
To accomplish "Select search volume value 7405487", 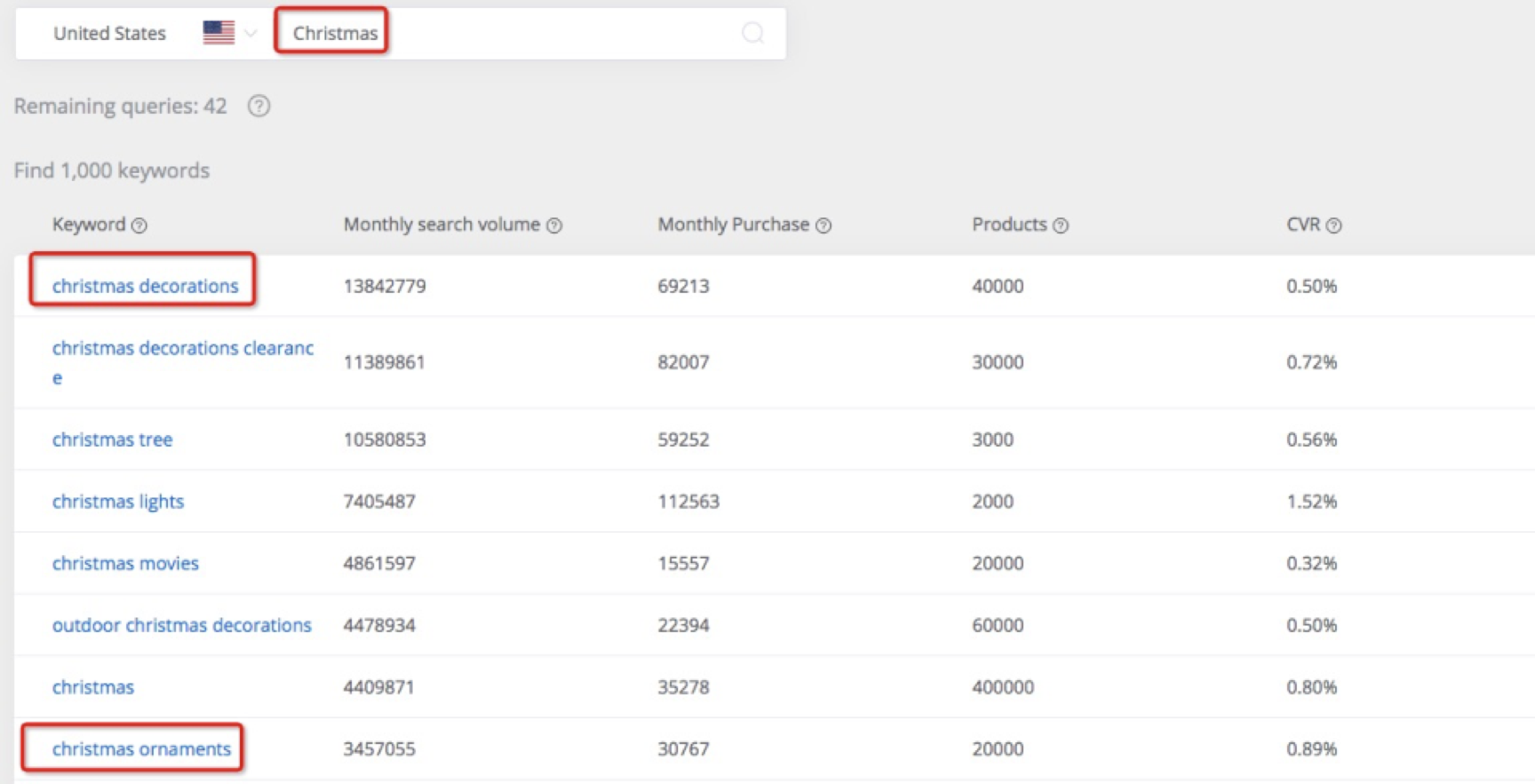I will [379, 502].
